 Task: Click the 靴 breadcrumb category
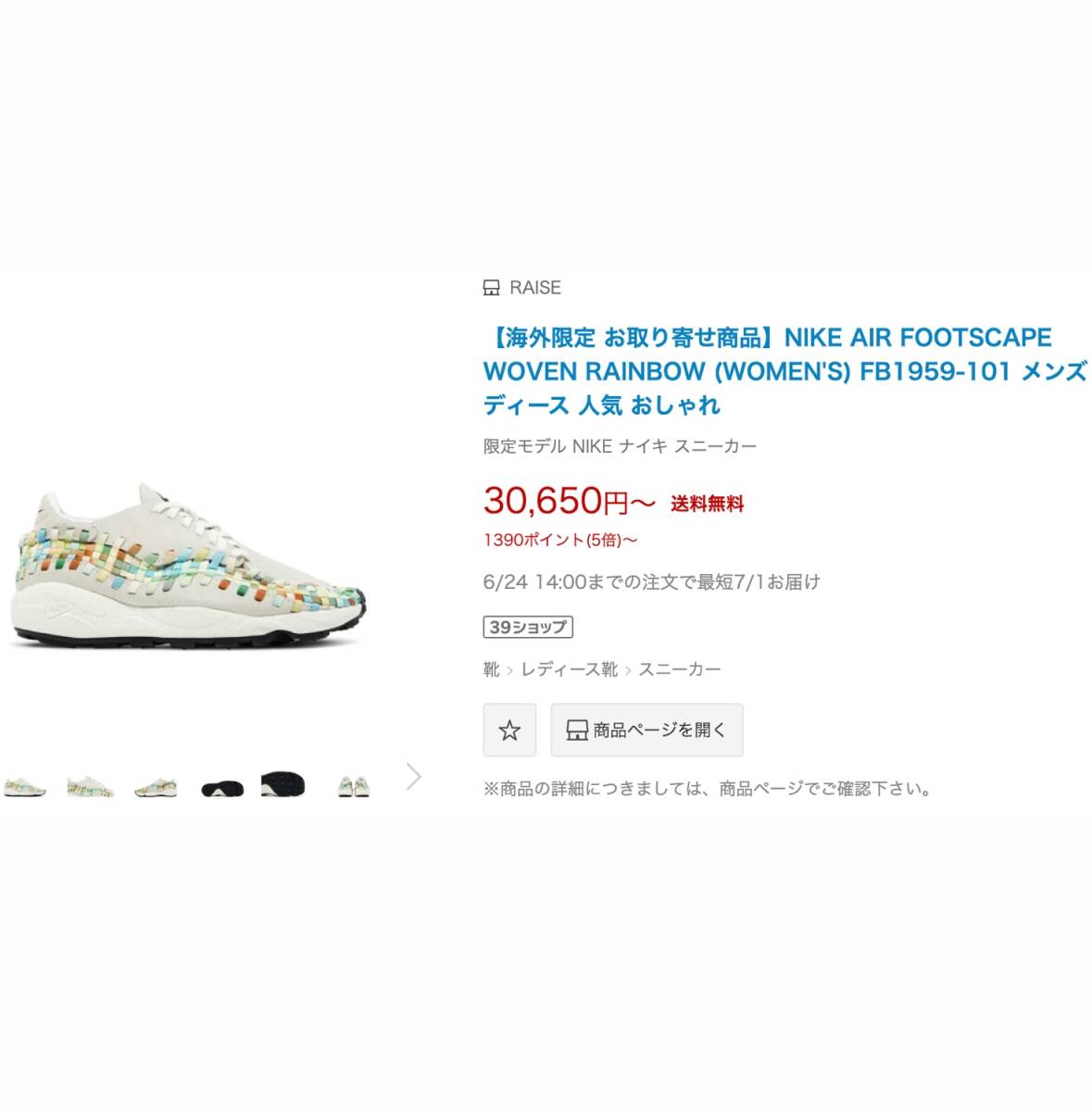(x=492, y=669)
